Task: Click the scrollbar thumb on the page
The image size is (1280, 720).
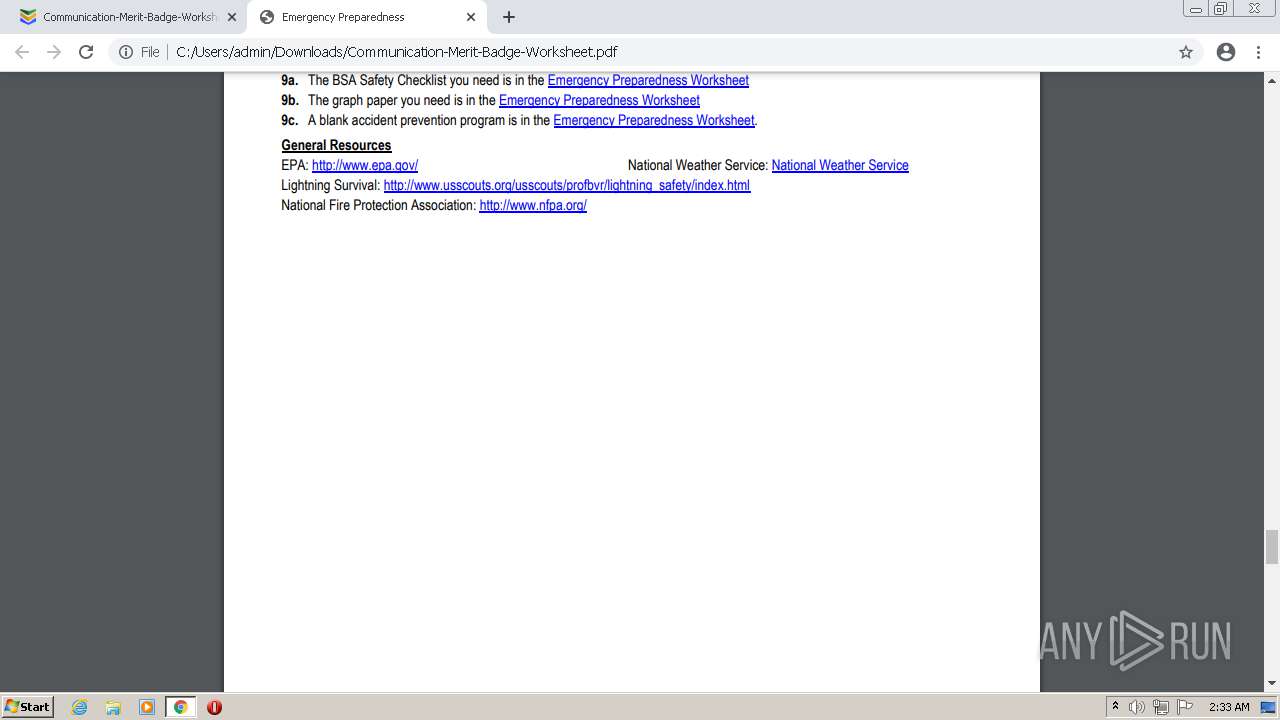Action: point(1272,547)
